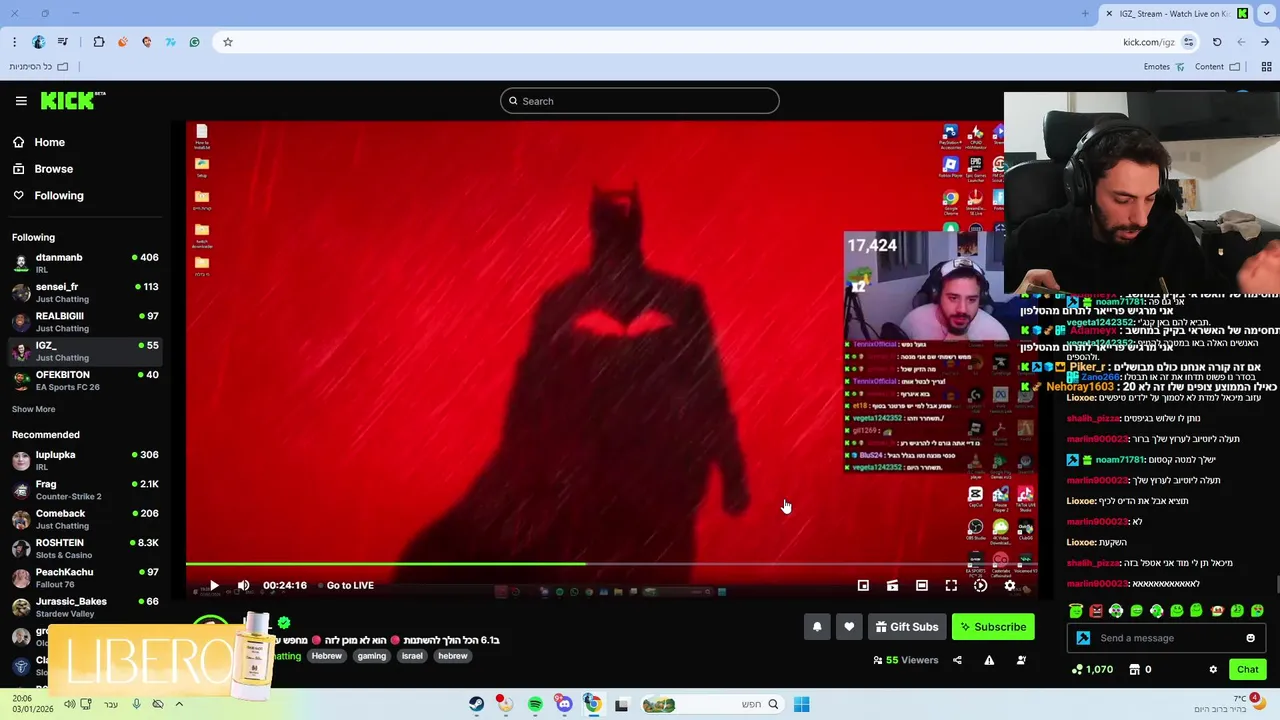Open PeachKachu's recommended channel
Viewport: 1280px width, 720px height.
[85, 578]
